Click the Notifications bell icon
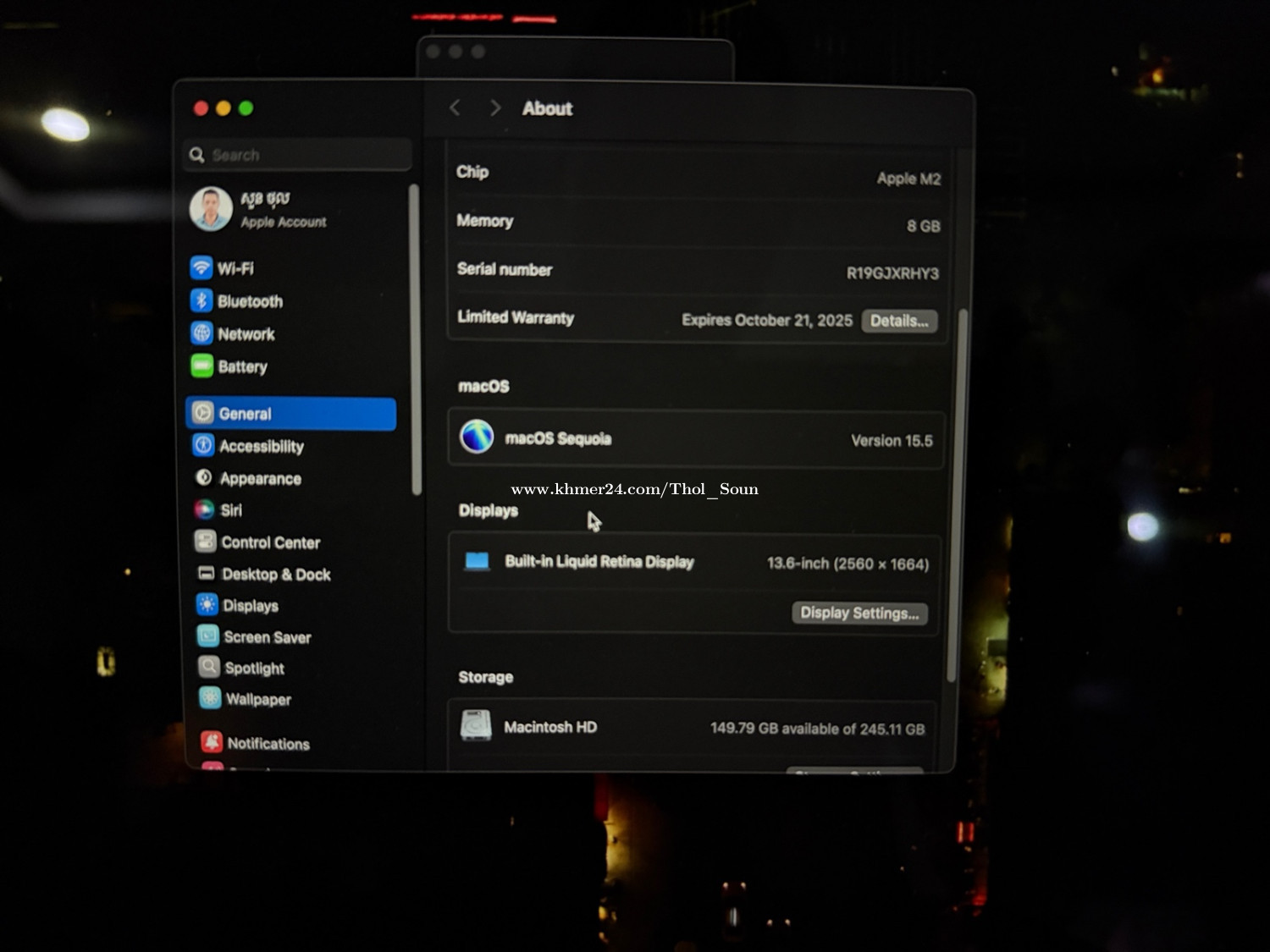The width and height of the screenshot is (1270, 952). pyautogui.click(x=212, y=742)
